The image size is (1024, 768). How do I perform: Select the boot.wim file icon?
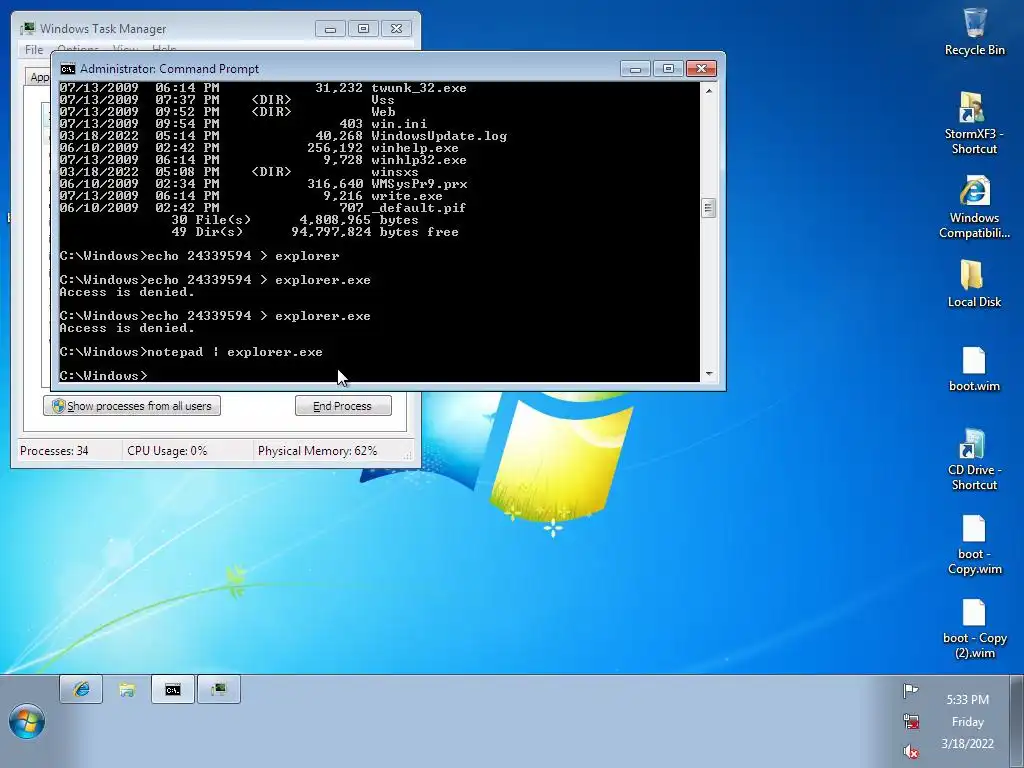point(974,369)
